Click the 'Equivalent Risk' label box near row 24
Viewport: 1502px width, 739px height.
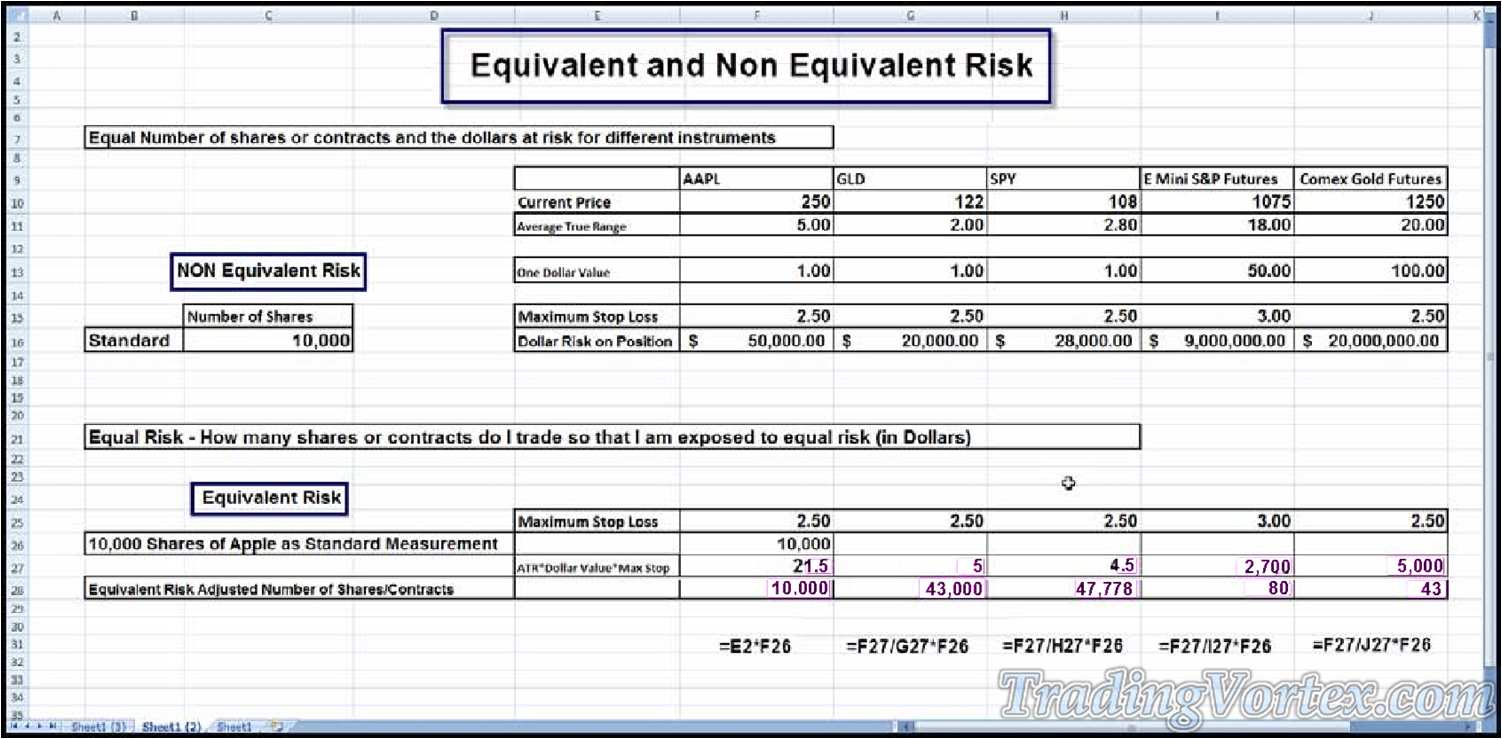pyautogui.click(x=271, y=497)
